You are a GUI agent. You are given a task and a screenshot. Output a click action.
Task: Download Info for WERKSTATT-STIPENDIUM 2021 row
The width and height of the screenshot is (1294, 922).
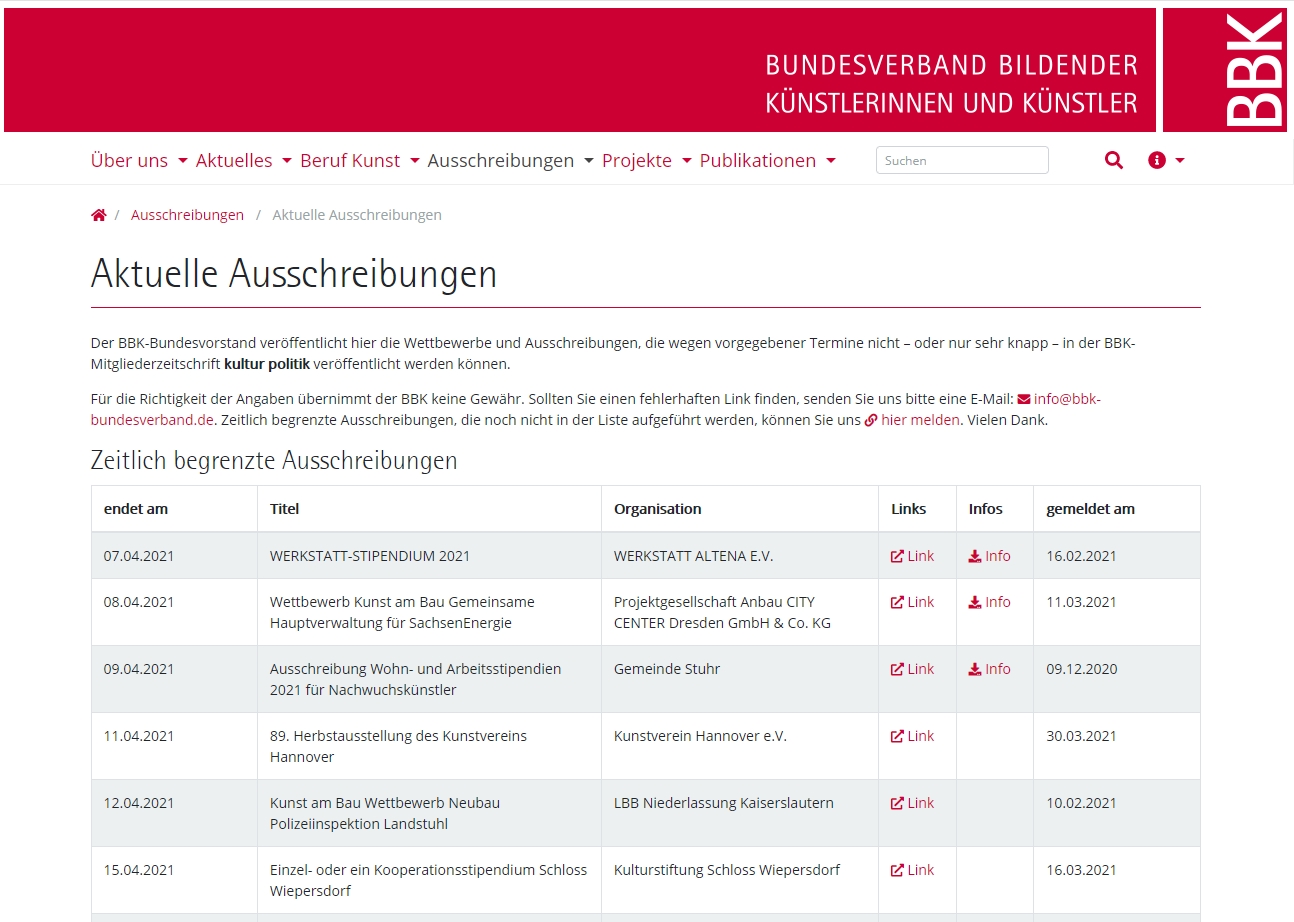pyautogui.click(x=990, y=556)
